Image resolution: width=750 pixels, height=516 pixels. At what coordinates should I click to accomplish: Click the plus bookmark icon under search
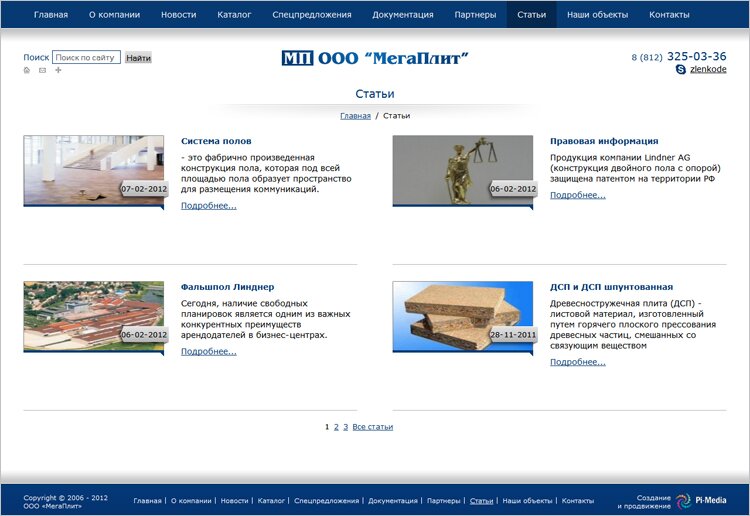pos(58,70)
